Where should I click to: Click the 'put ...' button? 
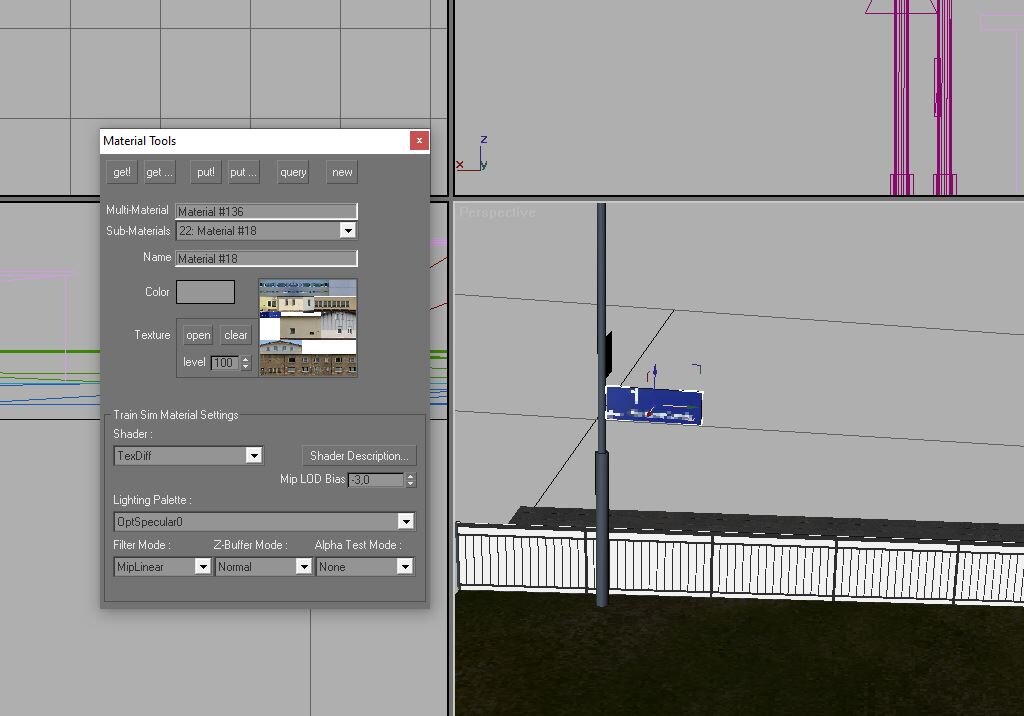pyautogui.click(x=243, y=172)
